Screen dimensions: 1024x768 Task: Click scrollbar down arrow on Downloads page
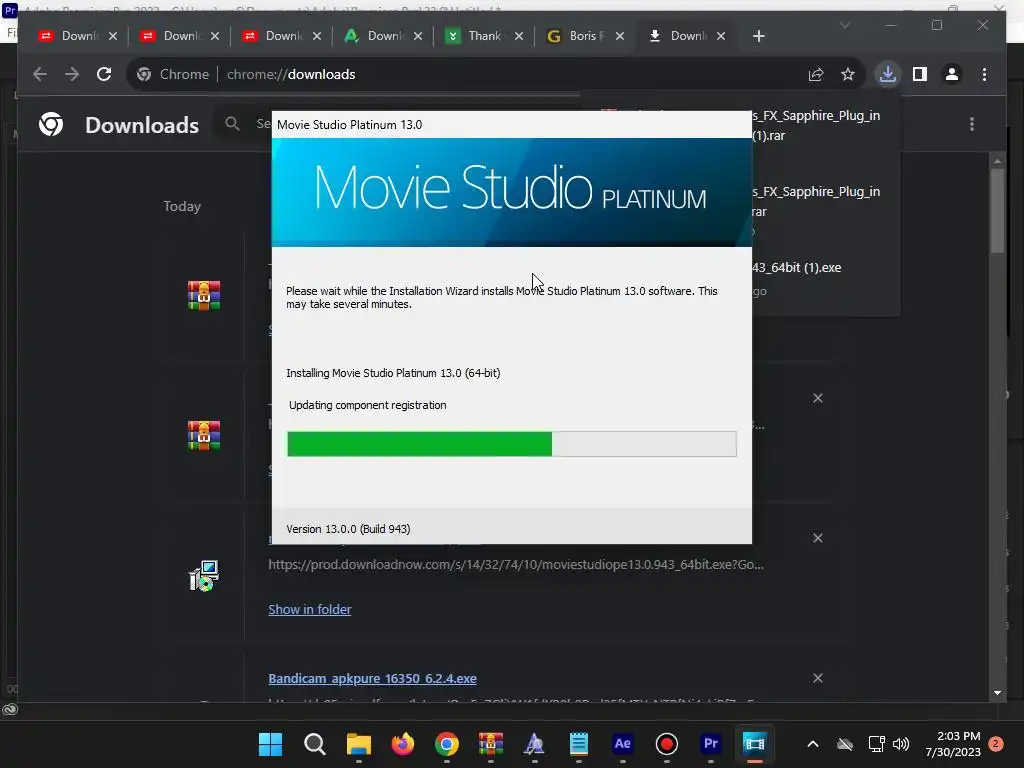pos(997,693)
